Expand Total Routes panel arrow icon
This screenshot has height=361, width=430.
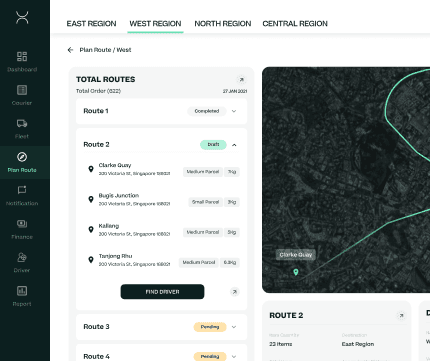242,80
